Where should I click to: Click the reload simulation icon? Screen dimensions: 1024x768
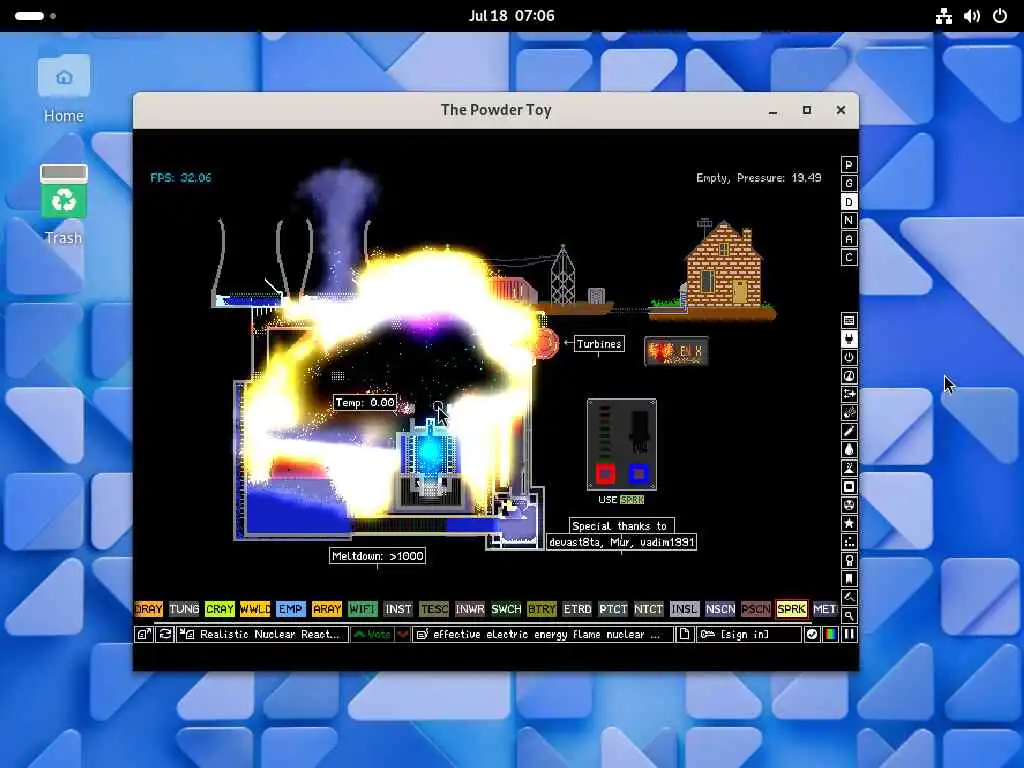tap(165, 634)
